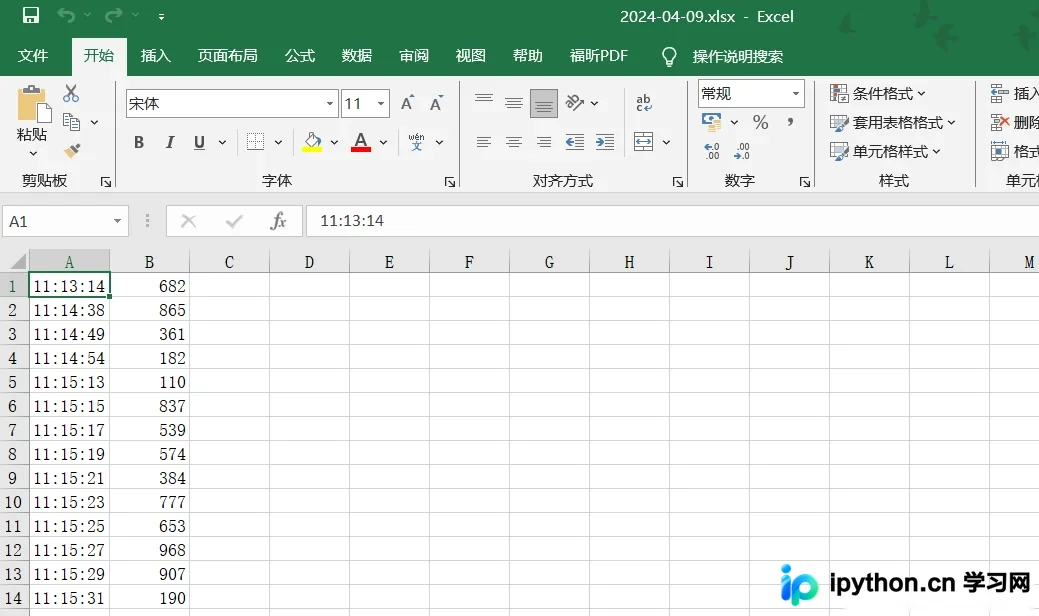
Task: Align cell text to middle
Action: 514,103
